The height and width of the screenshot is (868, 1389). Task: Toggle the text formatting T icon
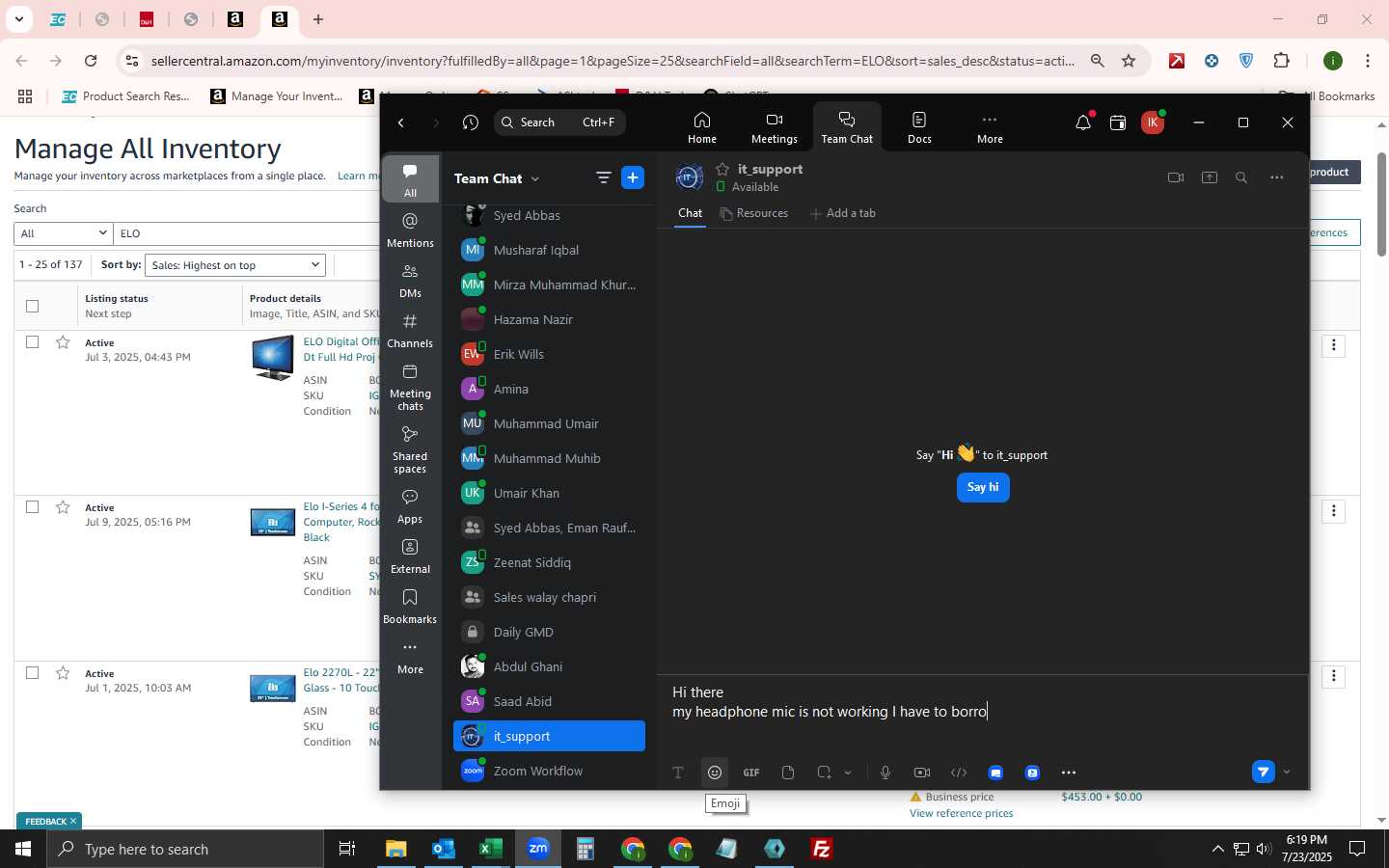[x=678, y=772]
